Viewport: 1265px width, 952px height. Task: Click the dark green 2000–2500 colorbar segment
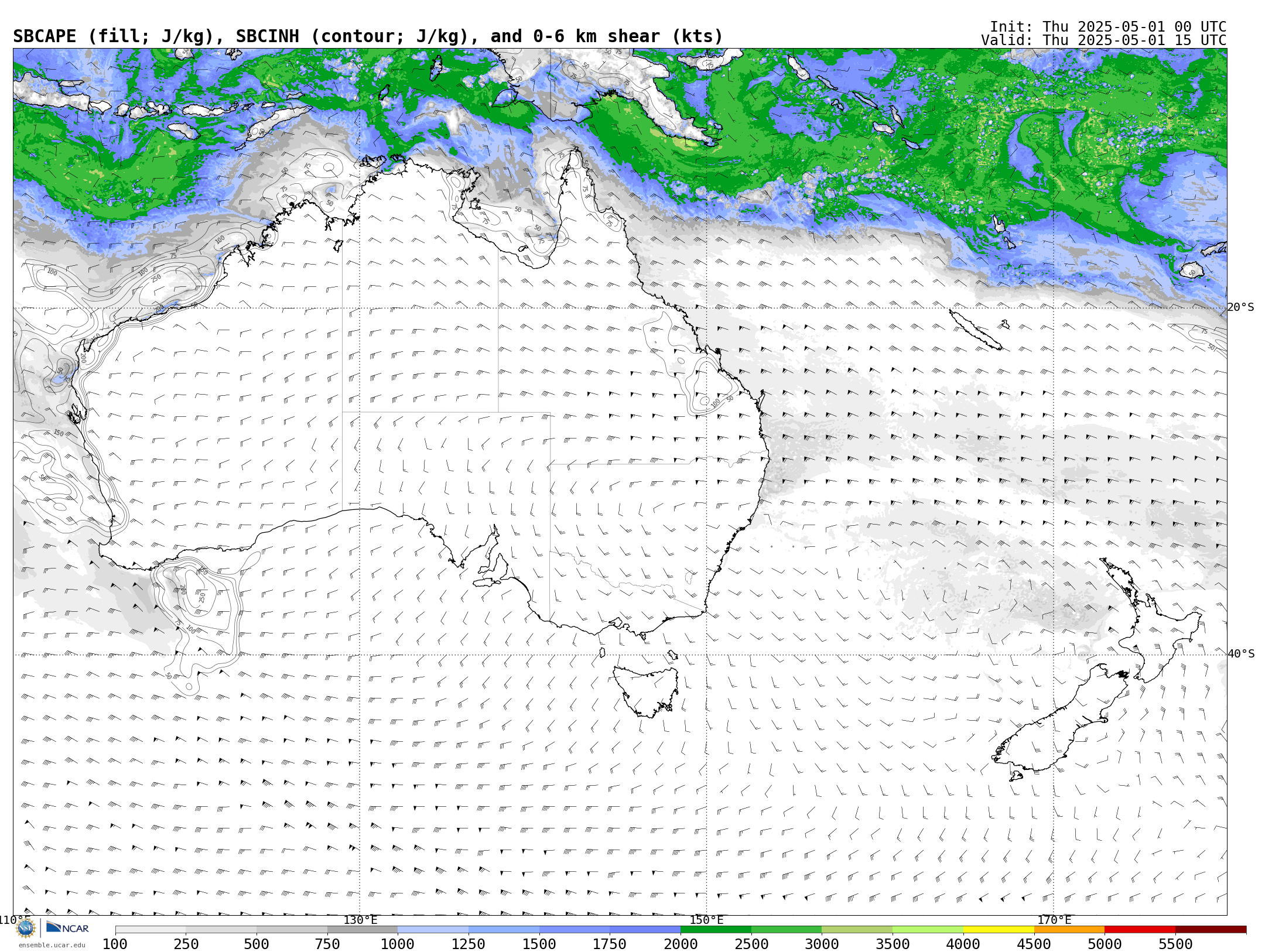click(716, 930)
